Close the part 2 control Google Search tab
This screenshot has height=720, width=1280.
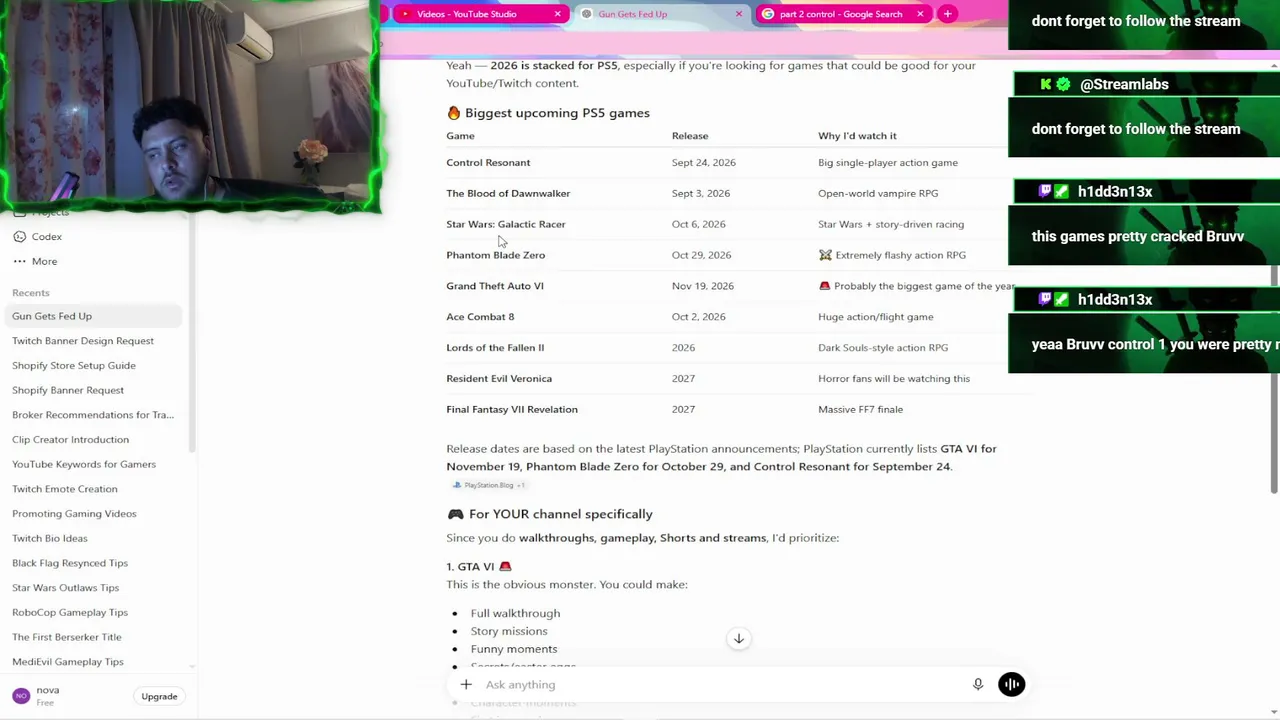click(x=920, y=14)
